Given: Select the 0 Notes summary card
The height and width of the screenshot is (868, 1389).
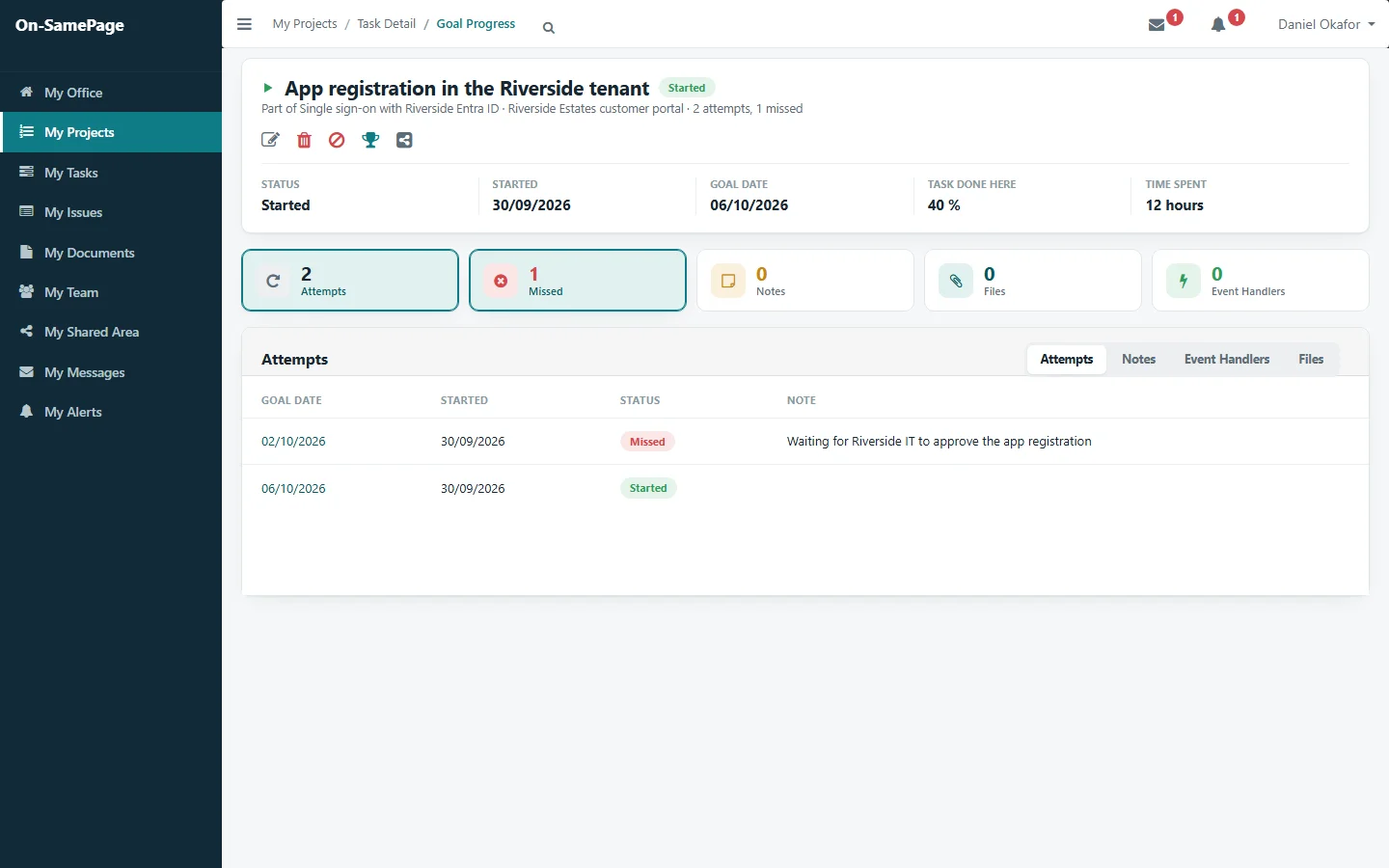Looking at the screenshot, I should tap(805, 281).
